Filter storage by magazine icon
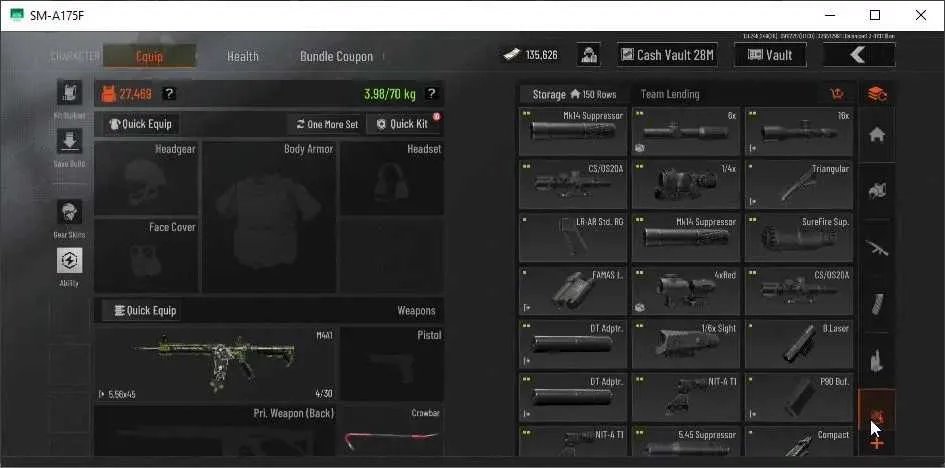This screenshot has height=468, width=945. coord(877,304)
